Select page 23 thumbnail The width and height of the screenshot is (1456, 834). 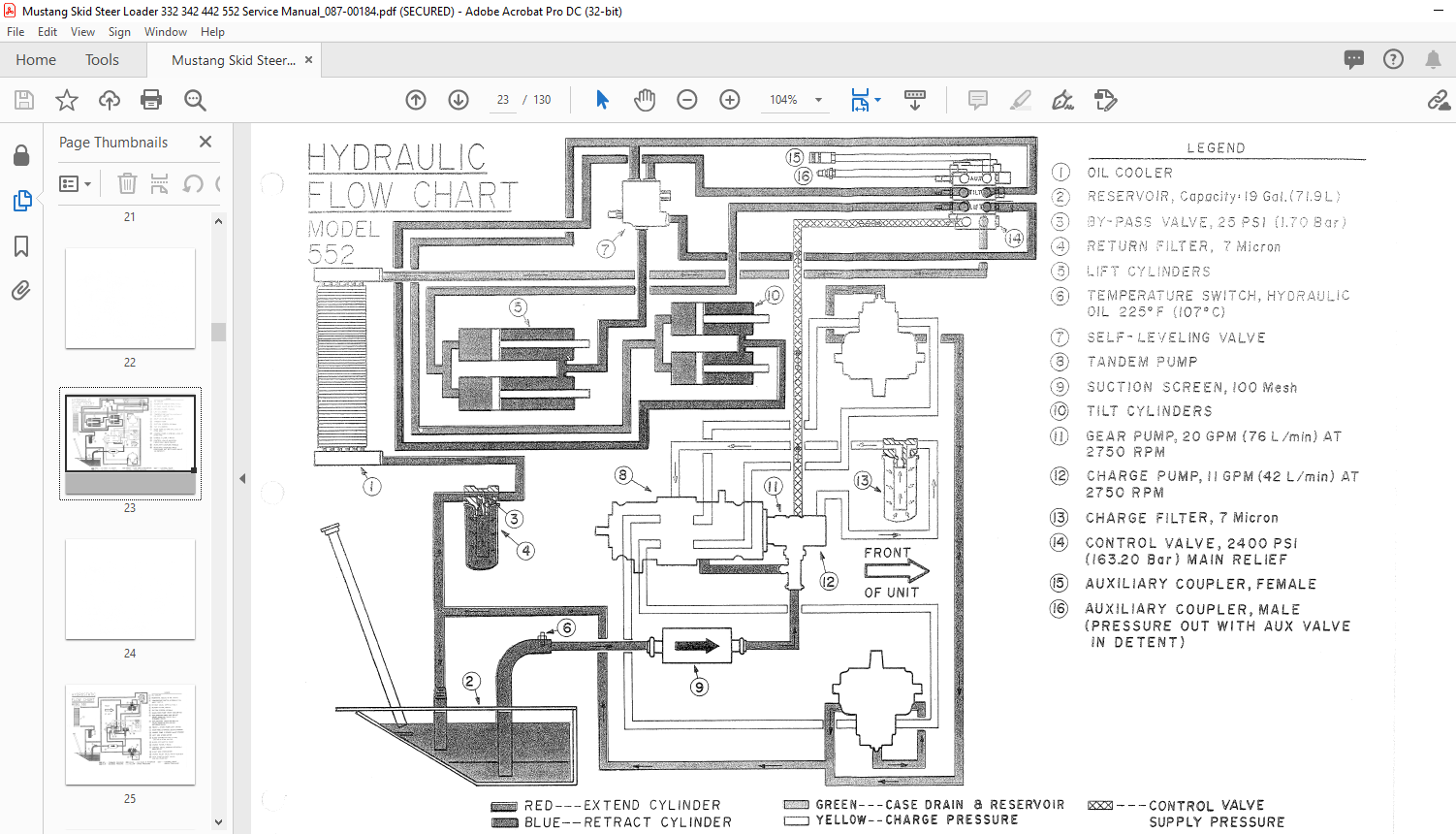(x=130, y=443)
